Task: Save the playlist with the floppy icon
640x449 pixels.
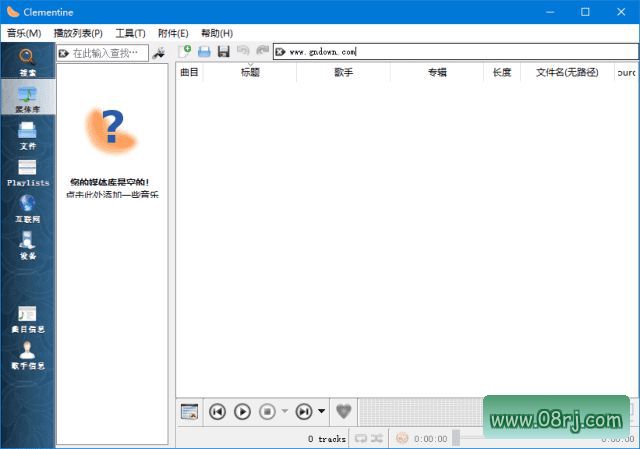Action: [x=224, y=51]
